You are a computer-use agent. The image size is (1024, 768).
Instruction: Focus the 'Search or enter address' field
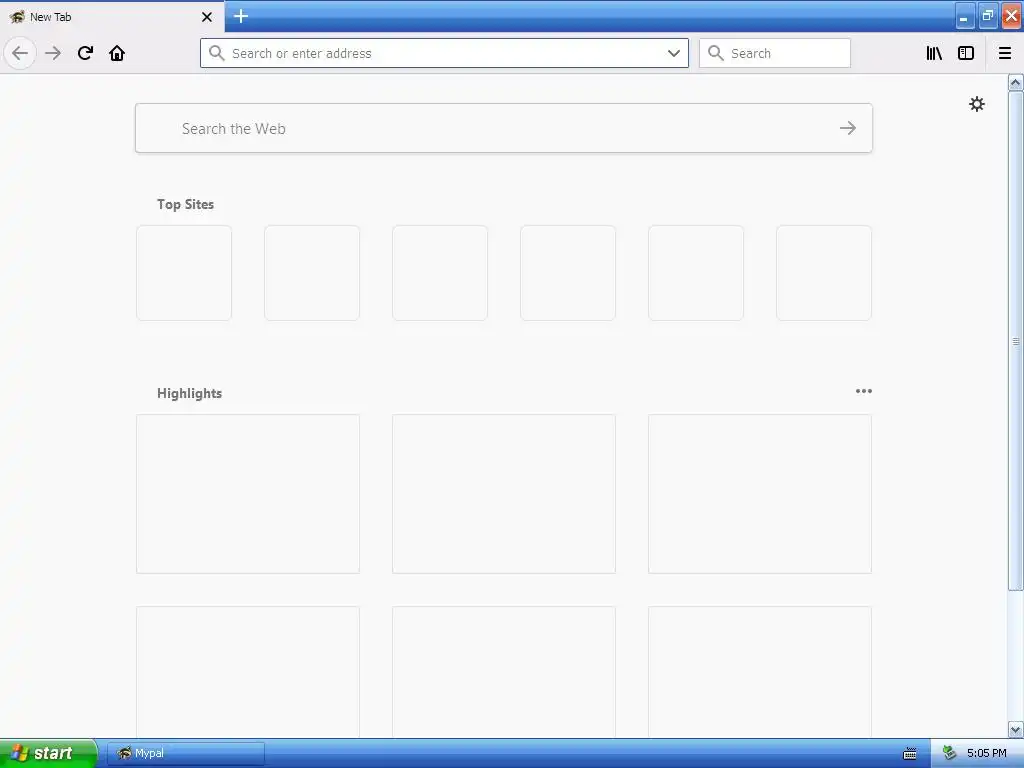[444, 53]
